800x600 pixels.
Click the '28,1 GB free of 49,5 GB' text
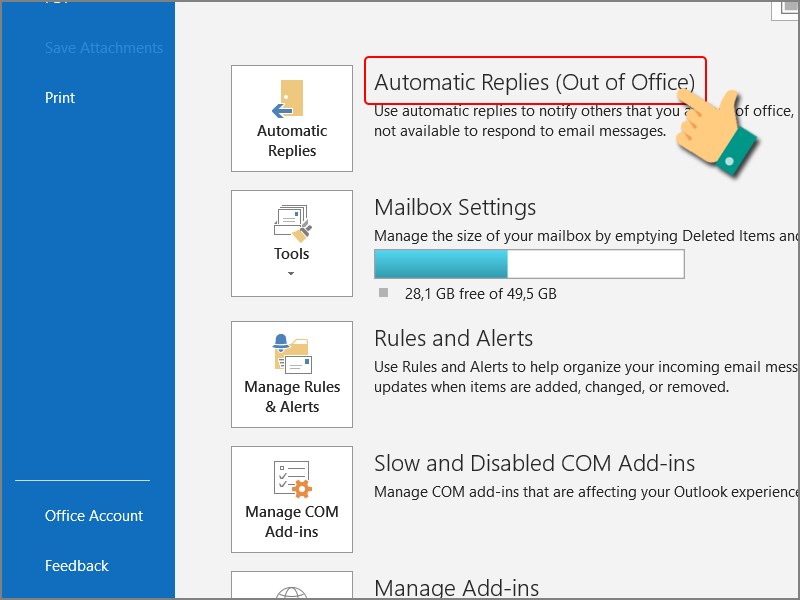tap(481, 294)
